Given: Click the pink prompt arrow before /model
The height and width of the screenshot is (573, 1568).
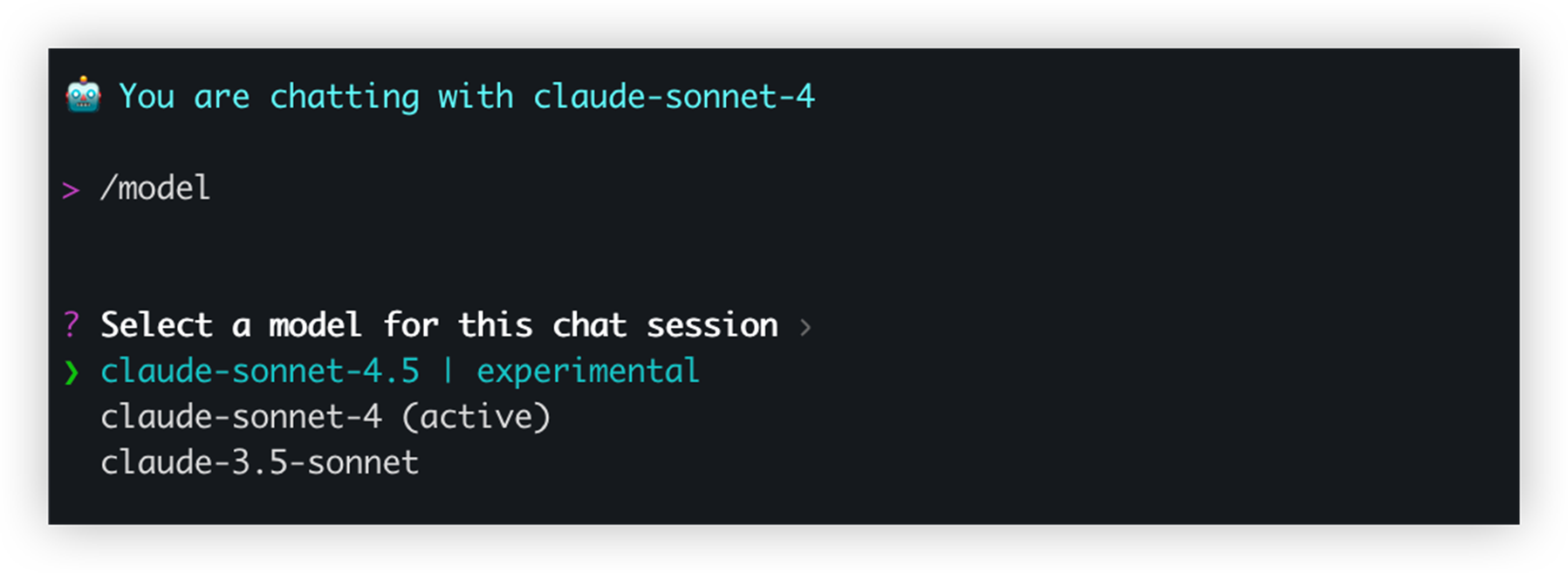Looking at the screenshot, I should [x=71, y=189].
